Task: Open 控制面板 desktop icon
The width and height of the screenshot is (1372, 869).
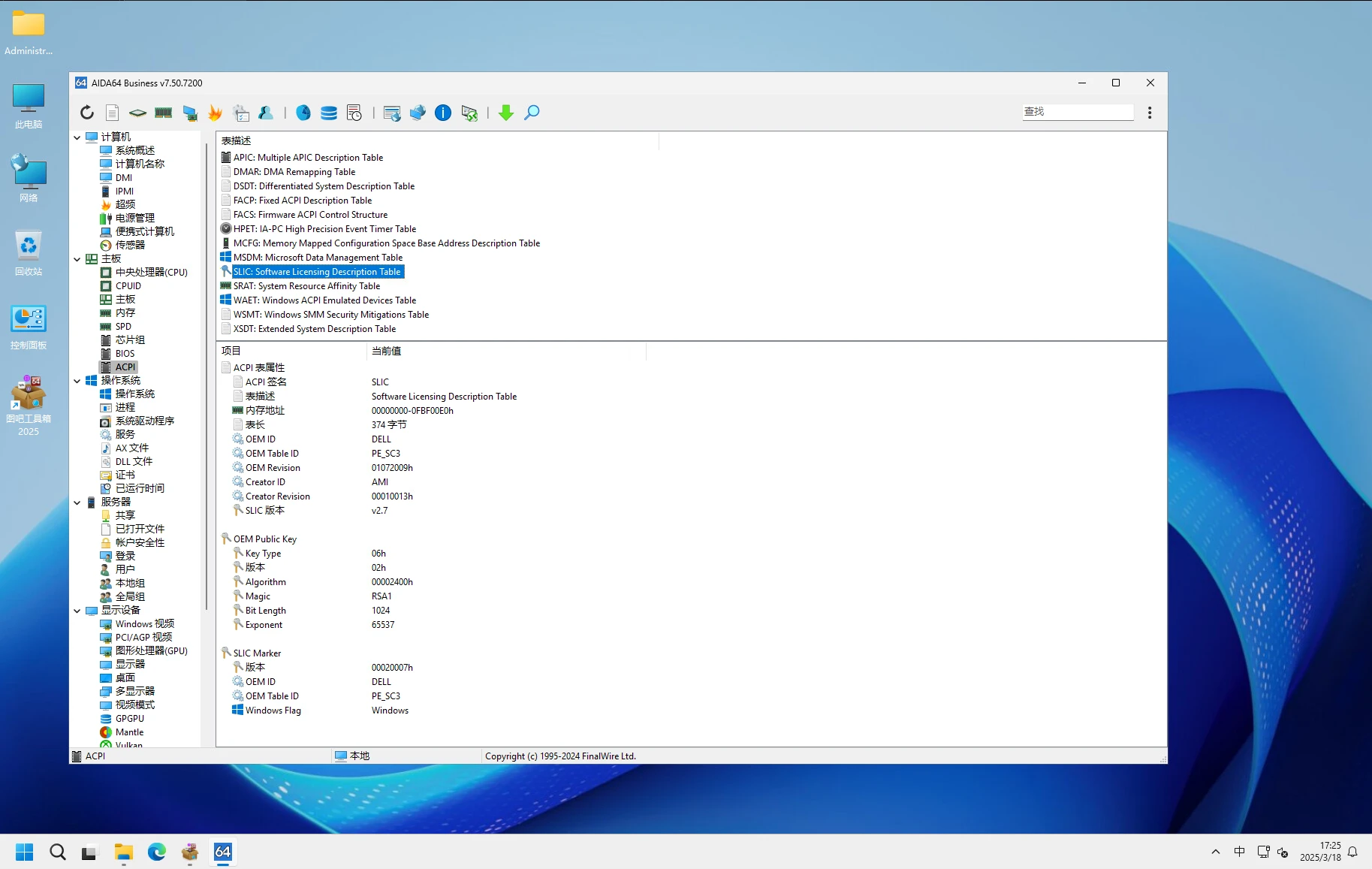Action: 29,326
